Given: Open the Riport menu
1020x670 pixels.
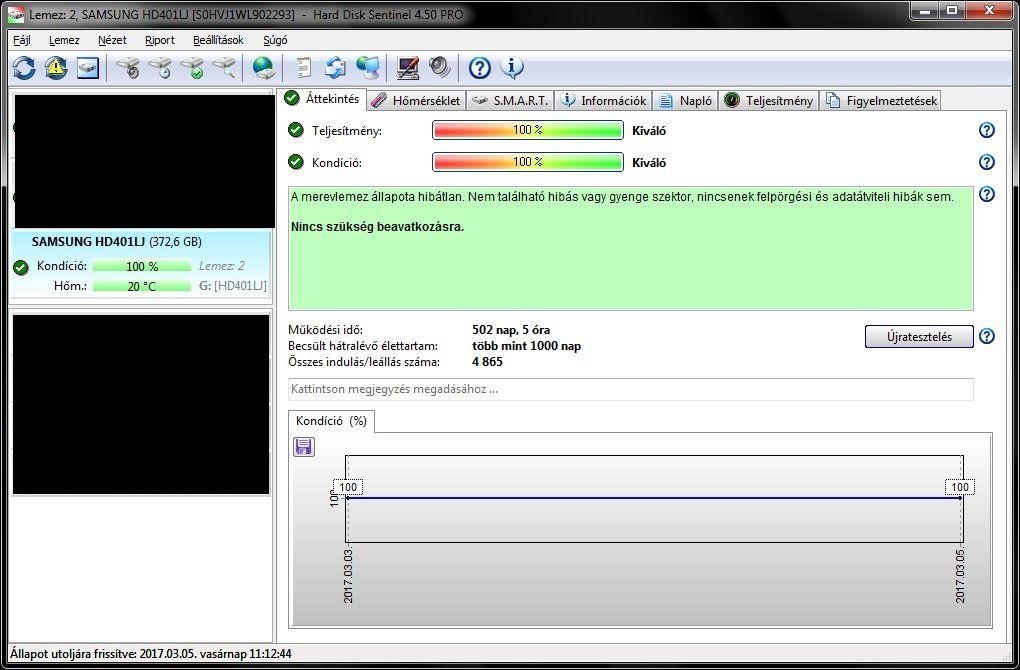Looking at the screenshot, I should (160, 40).
